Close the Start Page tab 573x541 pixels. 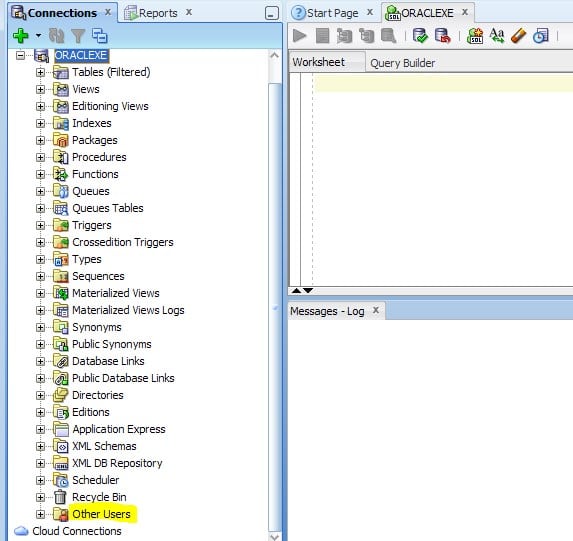click(370, 12)
